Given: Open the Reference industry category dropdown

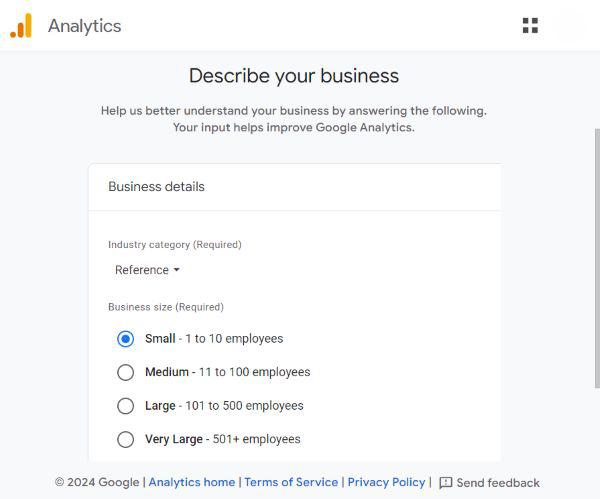Looking at the screenshot, I should point(147,270).
